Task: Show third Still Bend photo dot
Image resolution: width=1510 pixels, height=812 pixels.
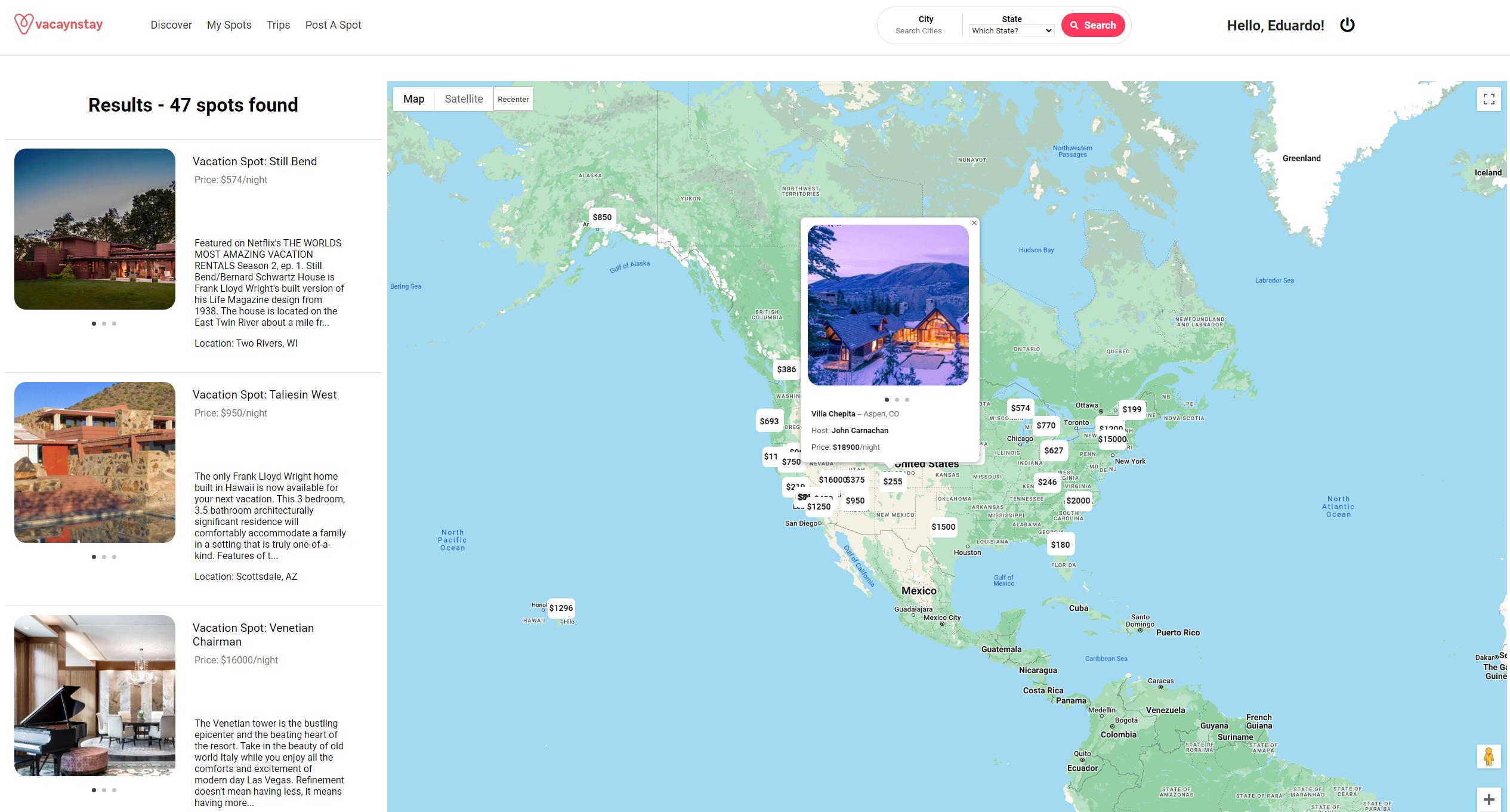Action: 114,323
